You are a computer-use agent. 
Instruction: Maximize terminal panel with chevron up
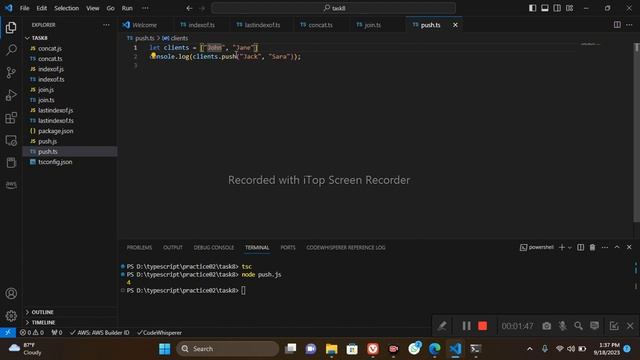(x=617, y=247)
